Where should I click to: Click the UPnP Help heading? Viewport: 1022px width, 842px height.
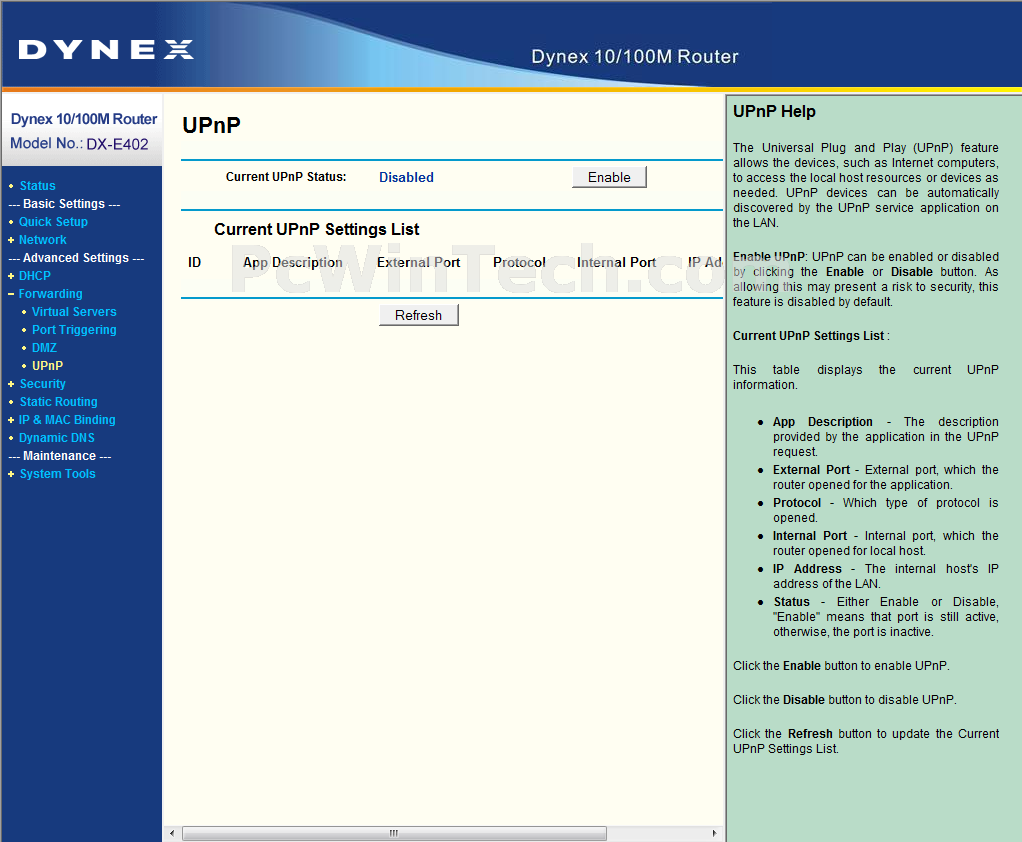click(774, 111)
